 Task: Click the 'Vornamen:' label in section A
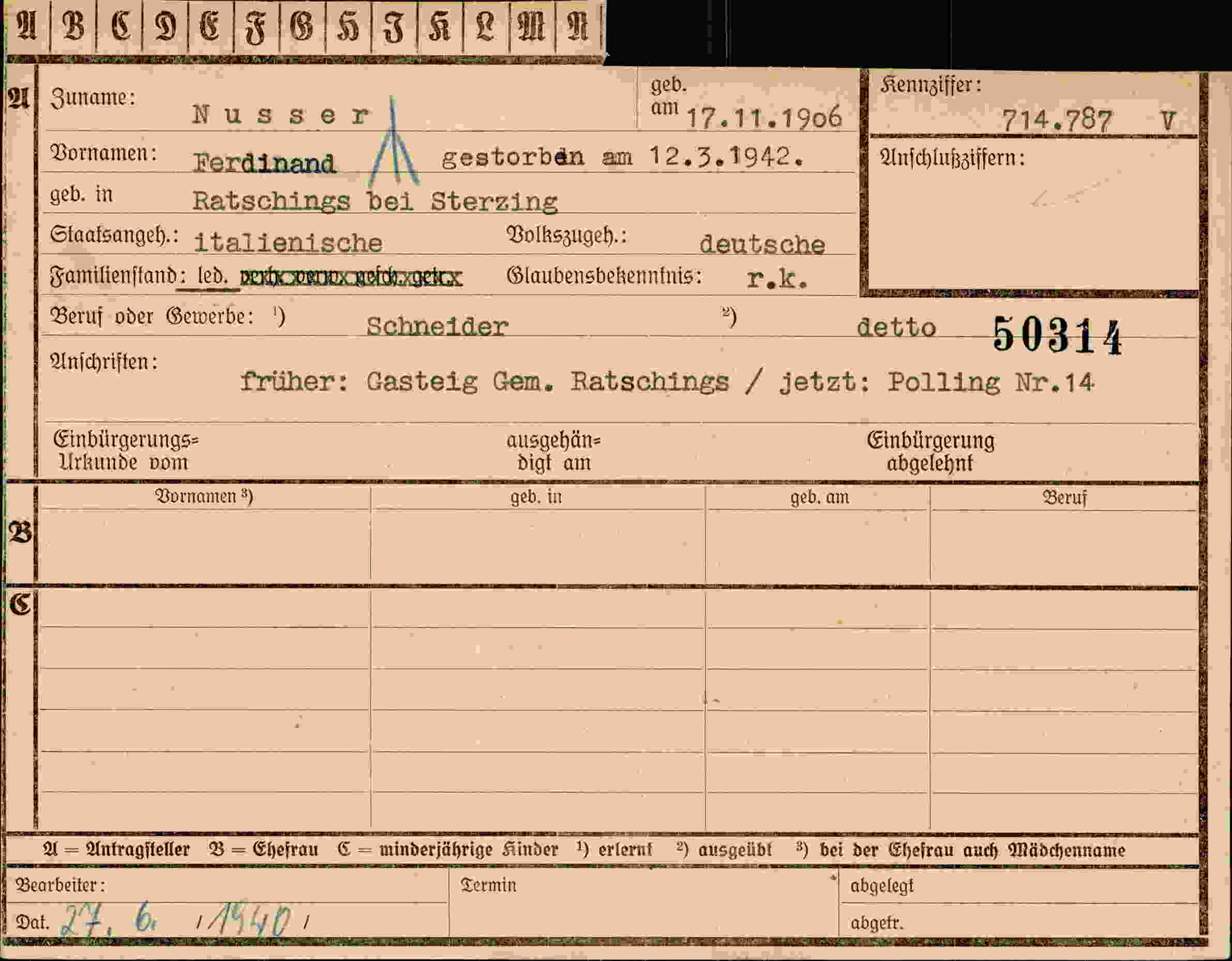(104, 153)
